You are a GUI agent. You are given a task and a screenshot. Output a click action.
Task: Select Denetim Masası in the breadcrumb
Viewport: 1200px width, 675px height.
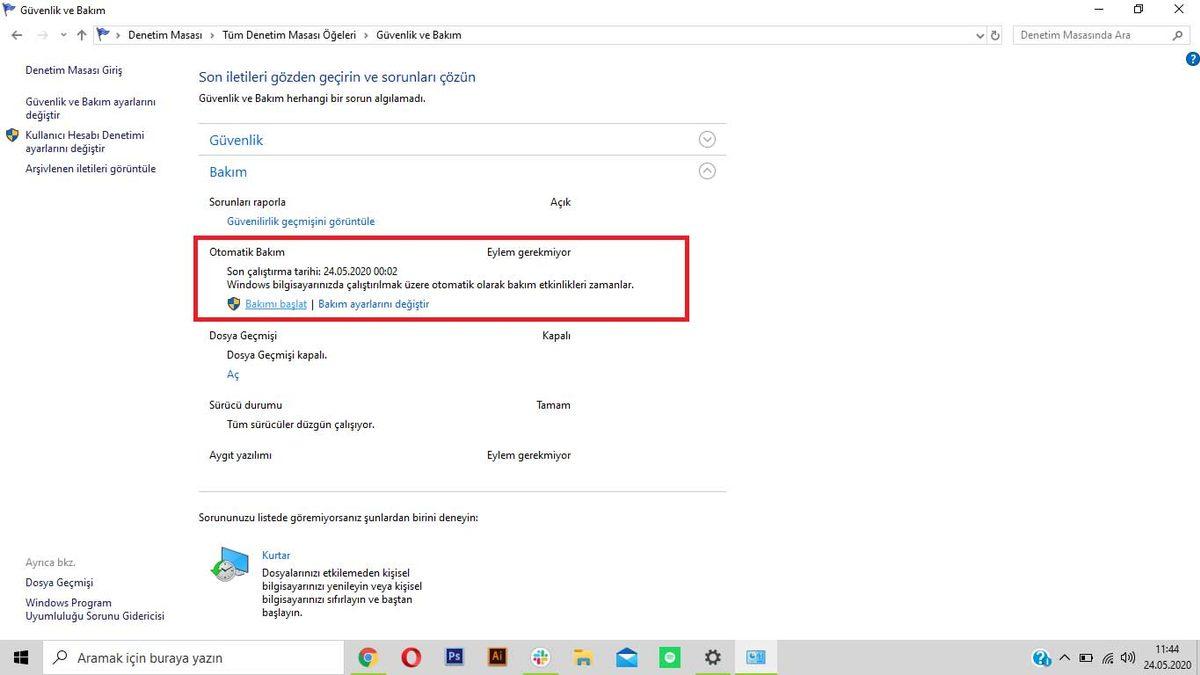(x=166, y=34)
